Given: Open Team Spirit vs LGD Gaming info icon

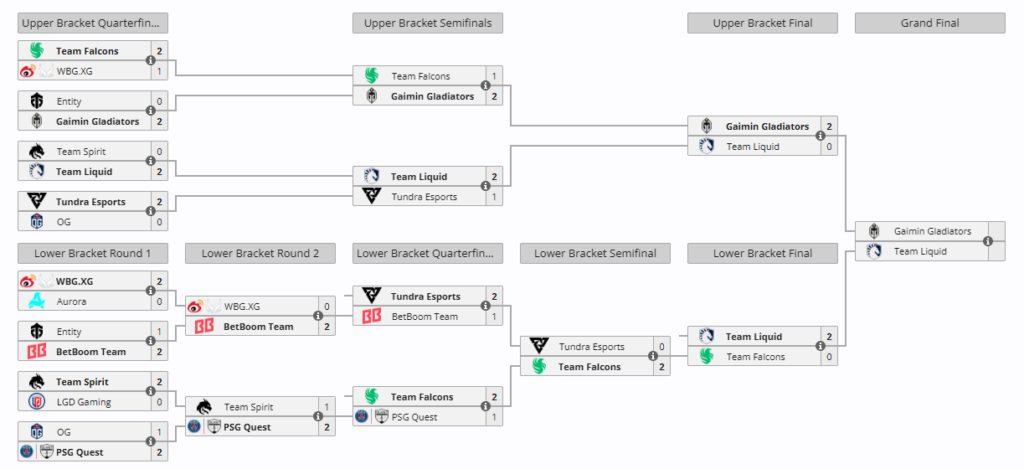Looking at the screenshot, I should [151, 392].
